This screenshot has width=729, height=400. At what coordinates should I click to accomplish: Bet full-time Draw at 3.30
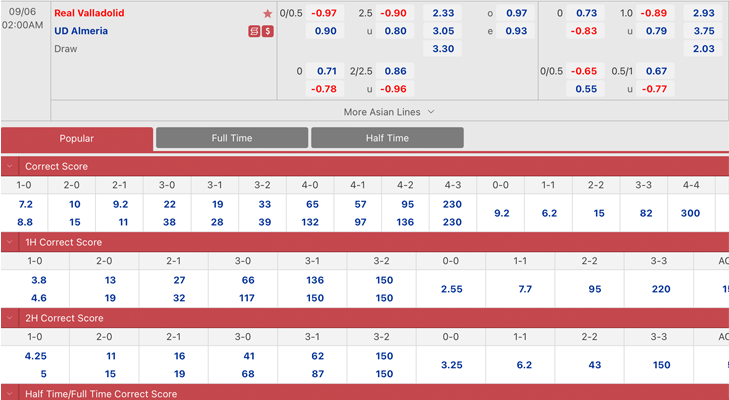443,48
